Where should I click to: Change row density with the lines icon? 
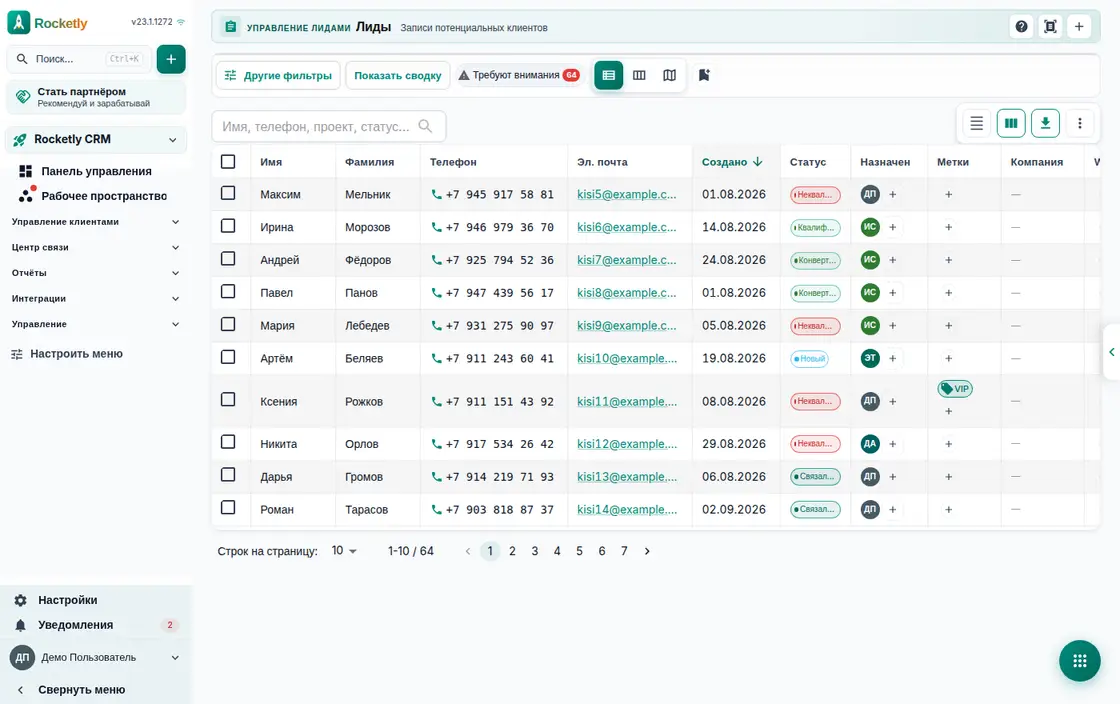click(x=976, y=124)
